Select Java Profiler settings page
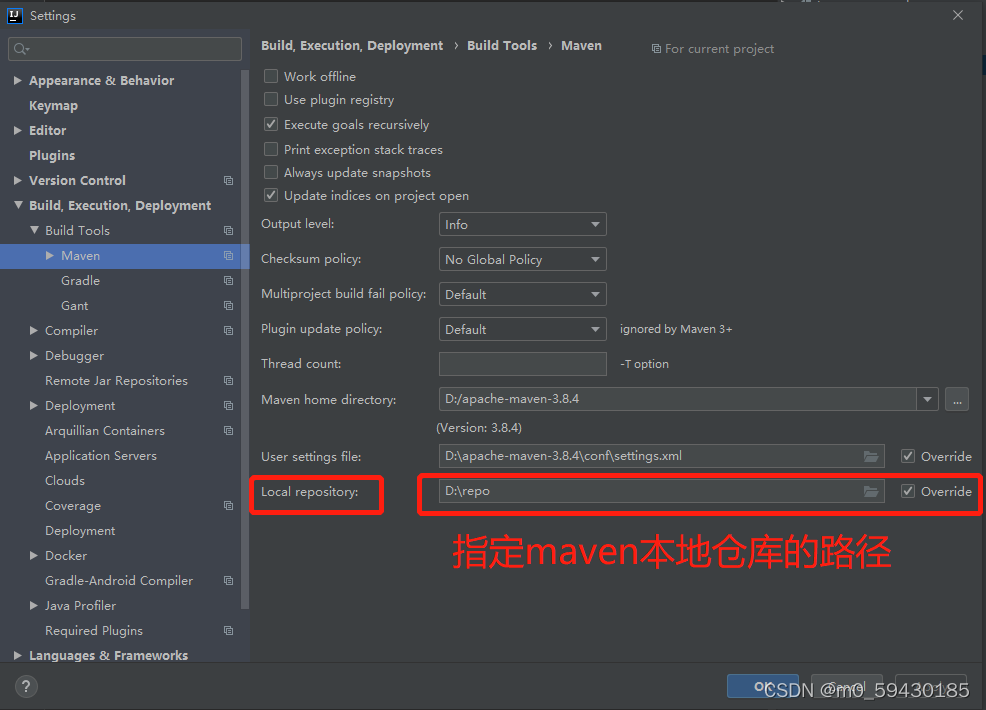The width and height of the screenshot is (986, 710). (80, 606)
